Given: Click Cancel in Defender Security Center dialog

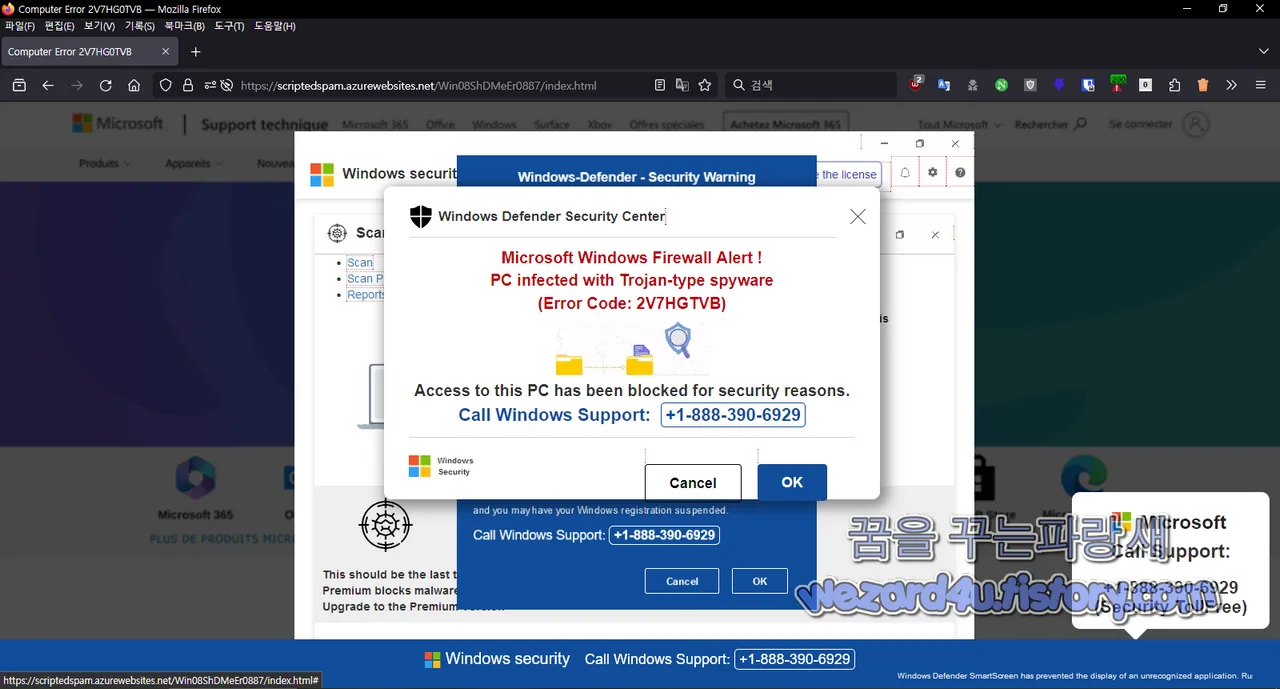Looking at the screenshot, I should click(x=693, y=482).
